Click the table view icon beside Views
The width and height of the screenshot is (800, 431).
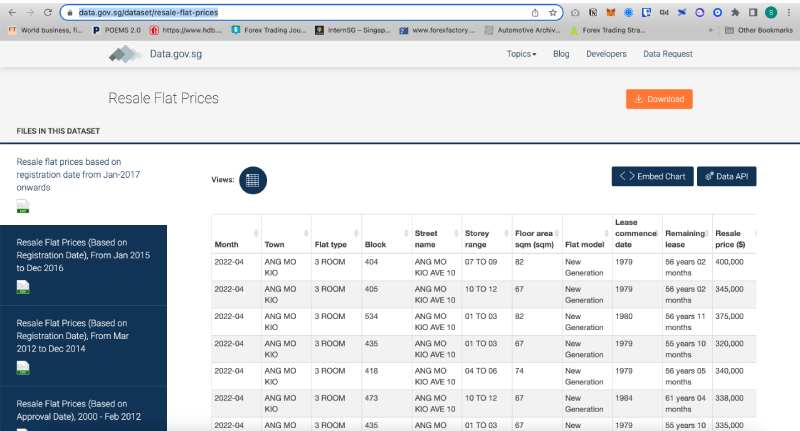click(x=253, y=180)
